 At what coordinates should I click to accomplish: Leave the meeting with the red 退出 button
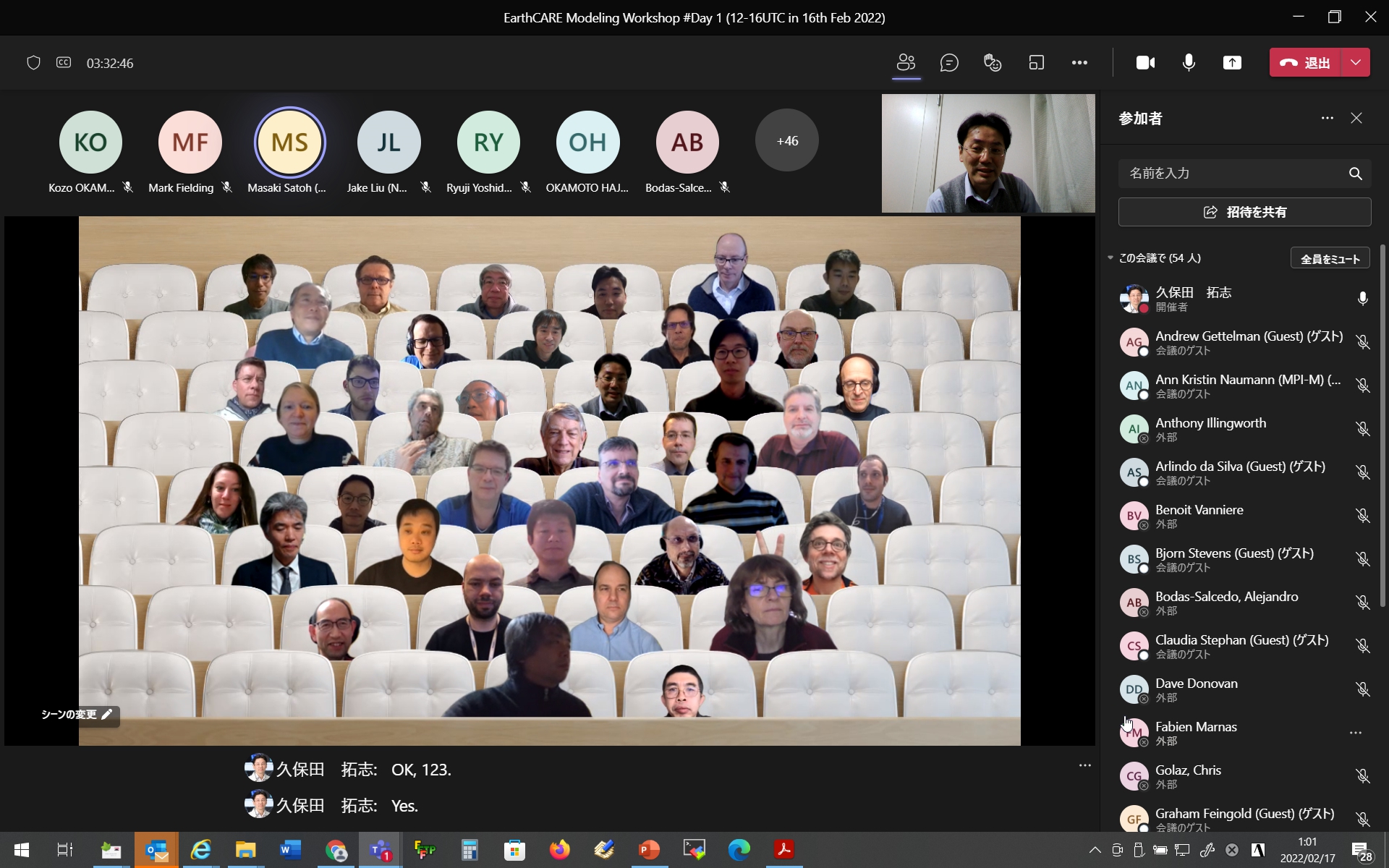[x=1306, y=63]
